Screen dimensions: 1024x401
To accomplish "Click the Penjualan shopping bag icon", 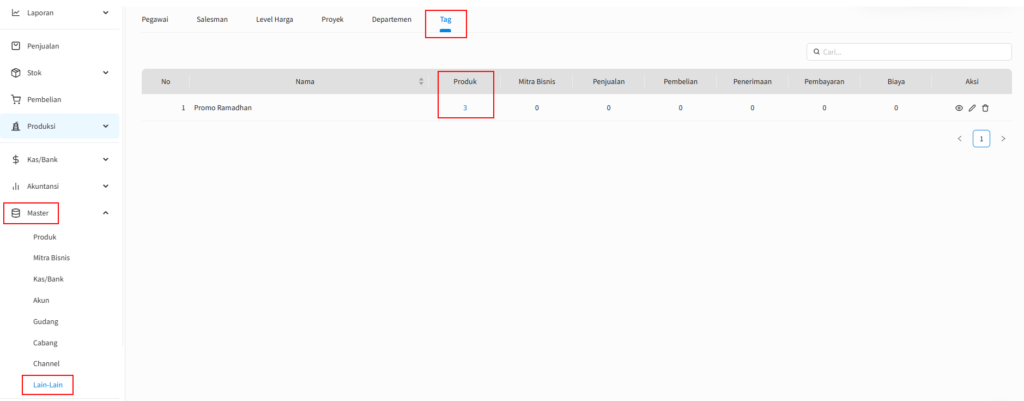I will (x=16, y=46).
